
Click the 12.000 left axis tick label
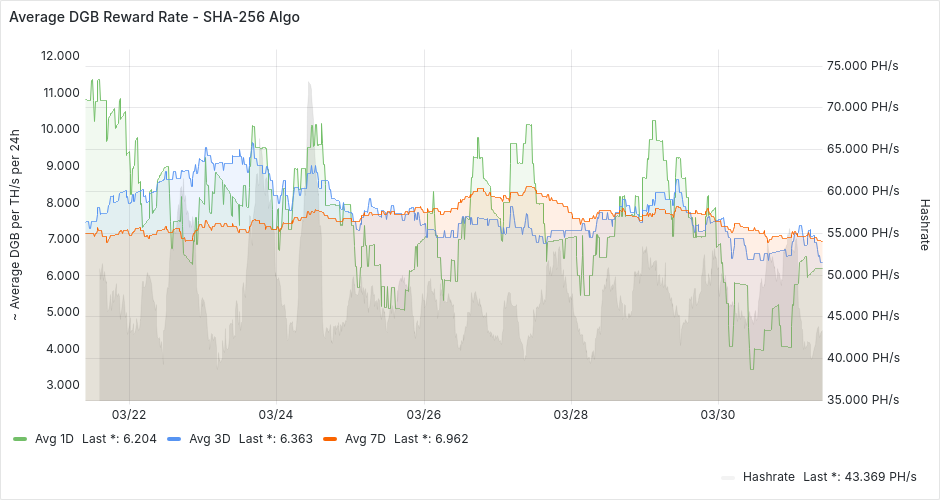pos(60,56)
